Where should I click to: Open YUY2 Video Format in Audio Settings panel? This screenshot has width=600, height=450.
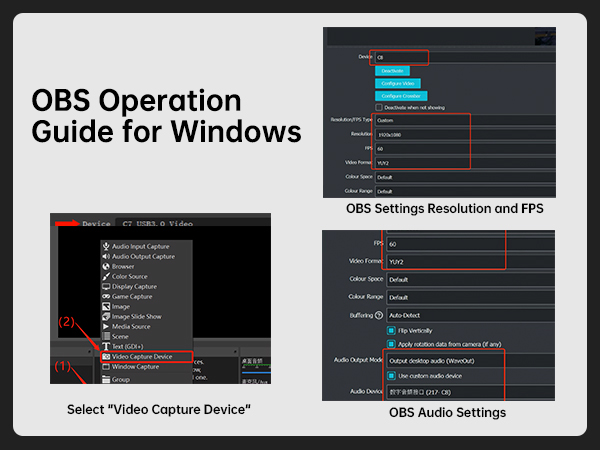click(471, 262)
